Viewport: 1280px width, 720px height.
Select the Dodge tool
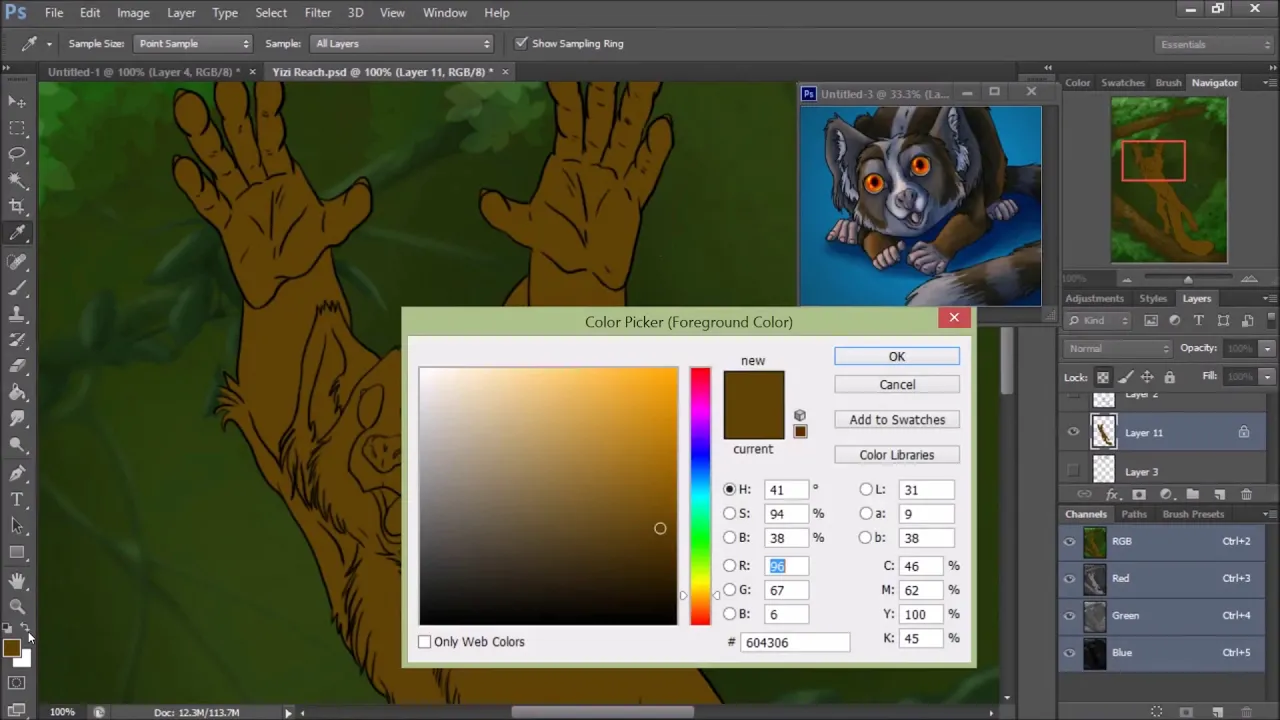(x=17, y=445)
